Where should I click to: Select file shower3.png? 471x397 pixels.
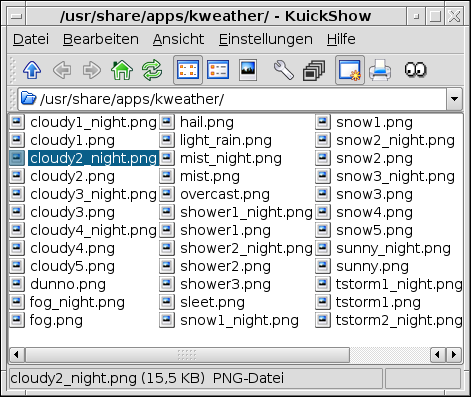(x=225, y=284)
